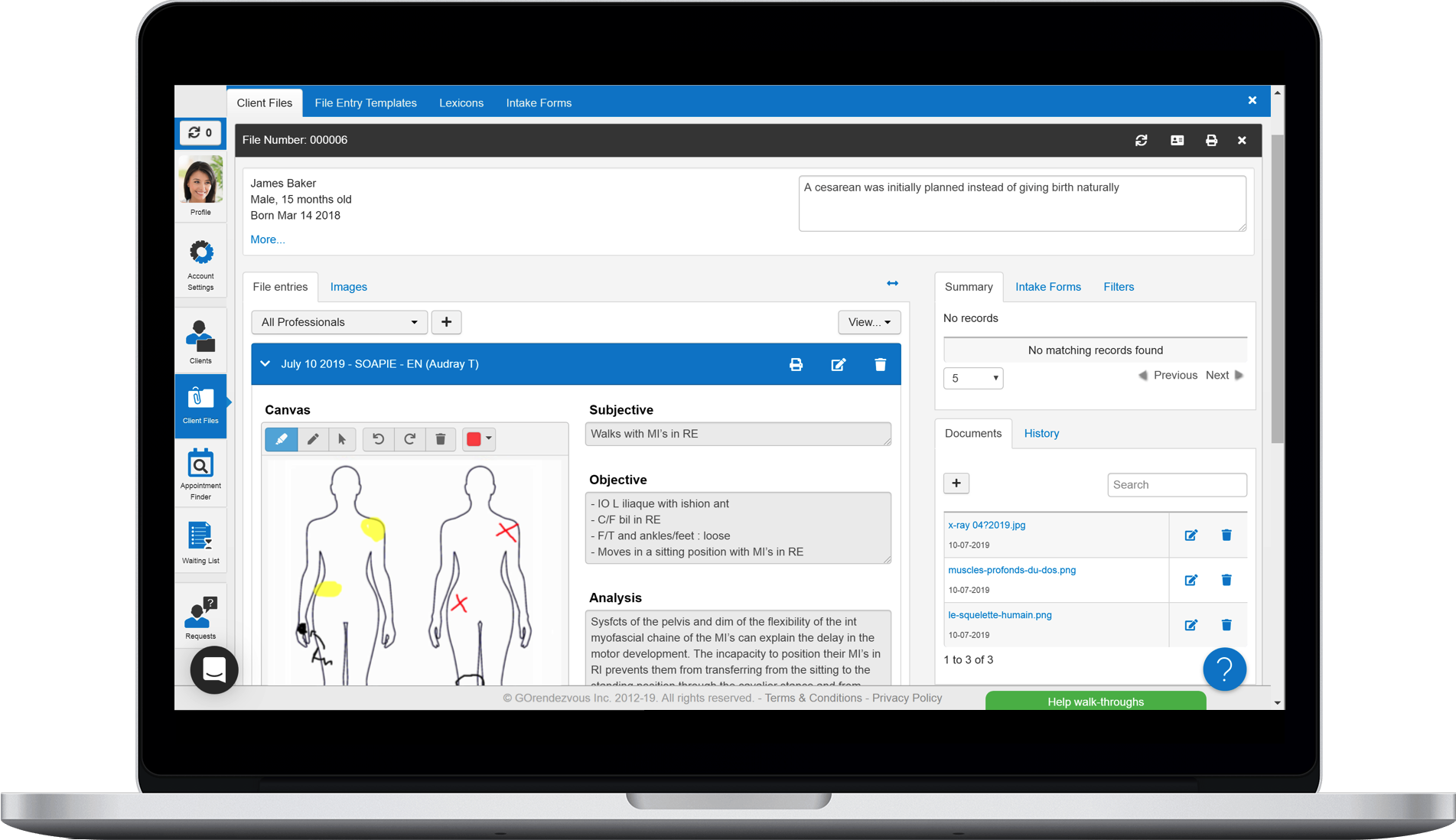Collapse the July 10 2019 SOAPIE entry
This screenshot has height=840, width=1456.
click(x=265, y=364)
